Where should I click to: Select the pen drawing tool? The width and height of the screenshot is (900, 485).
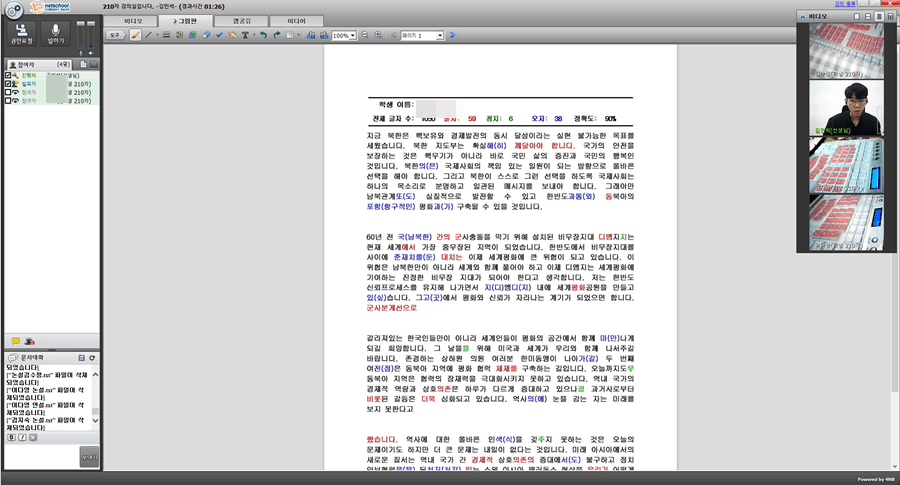click(135, 35)
